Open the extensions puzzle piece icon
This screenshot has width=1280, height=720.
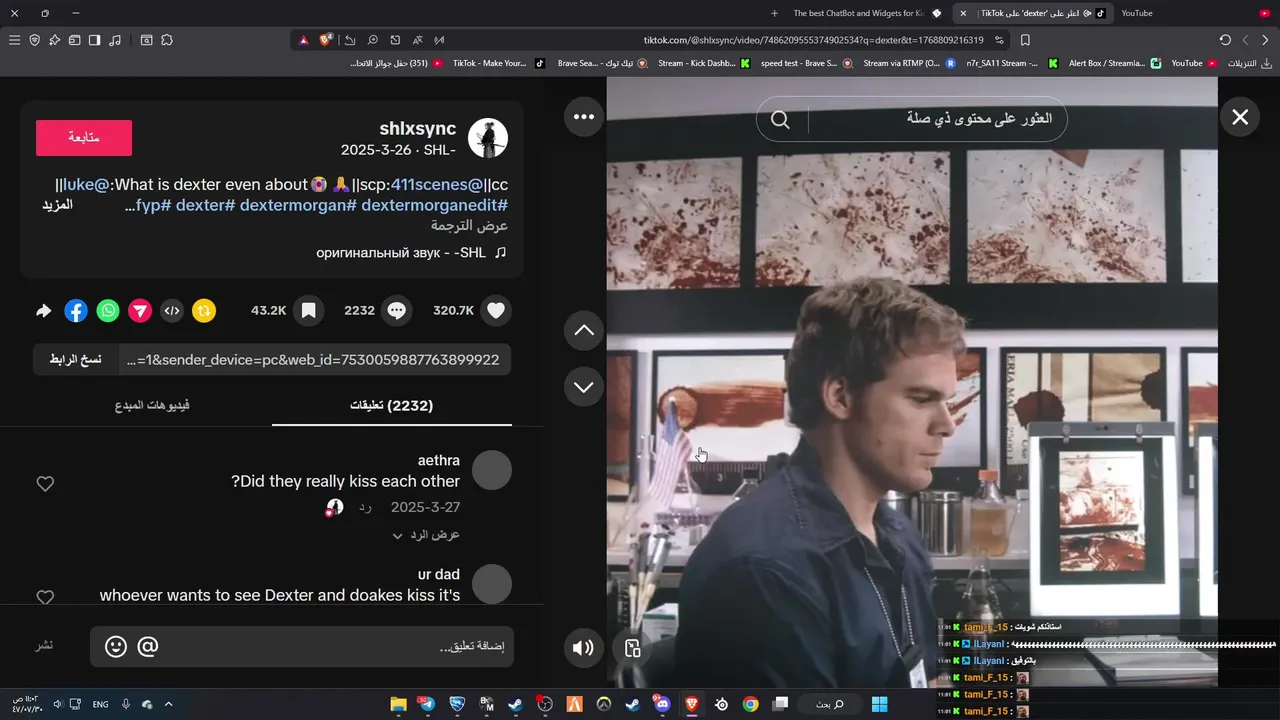pyautogui.click(x=167, y=40)
